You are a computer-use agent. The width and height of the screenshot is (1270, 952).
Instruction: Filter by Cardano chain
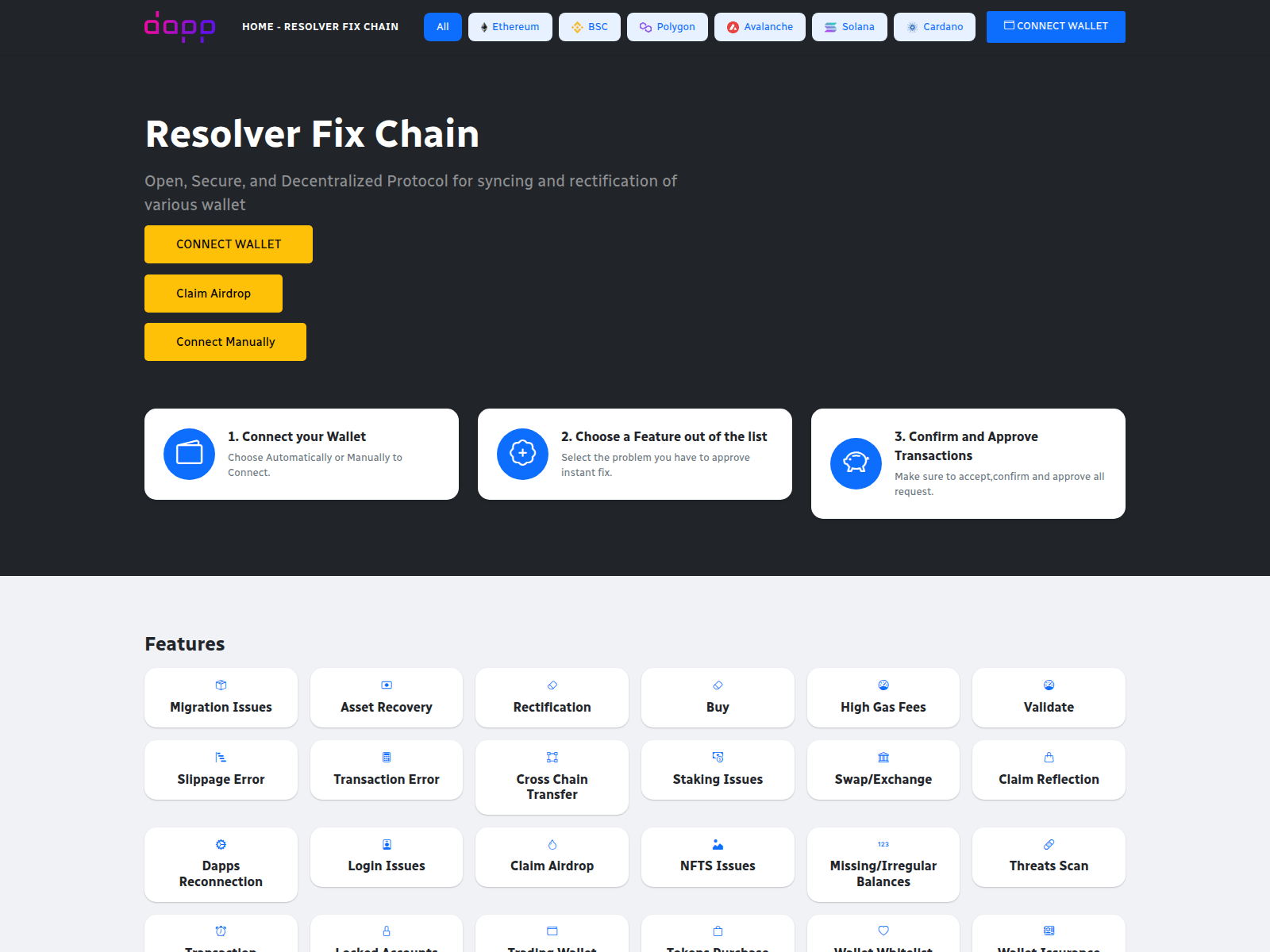934,27
